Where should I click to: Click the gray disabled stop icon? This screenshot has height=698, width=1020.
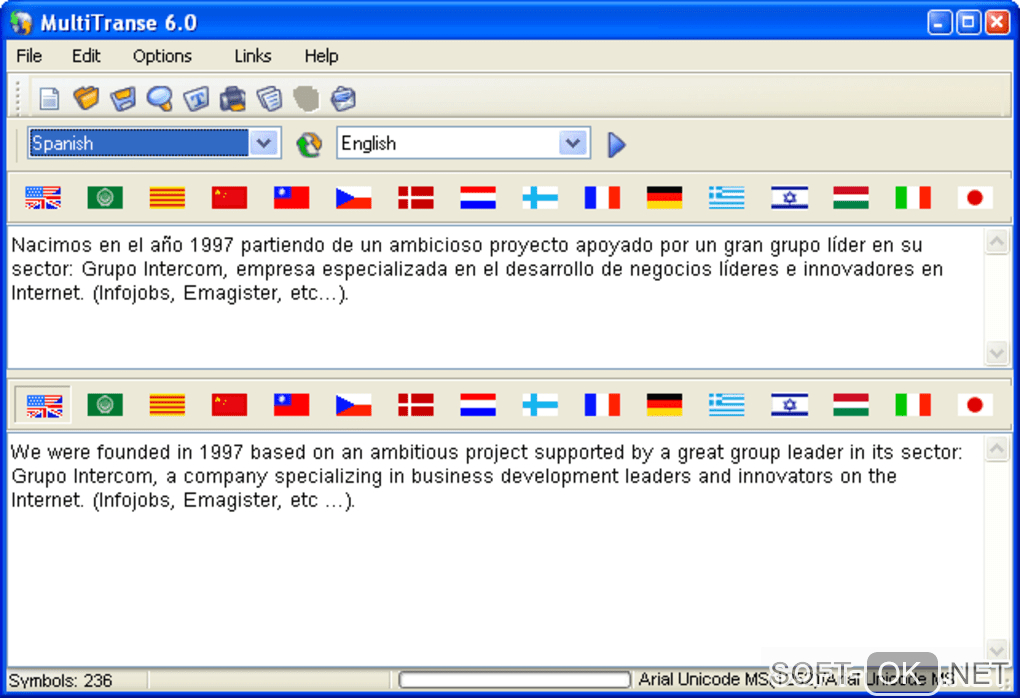pyautogui.click(x=306, y=99)
